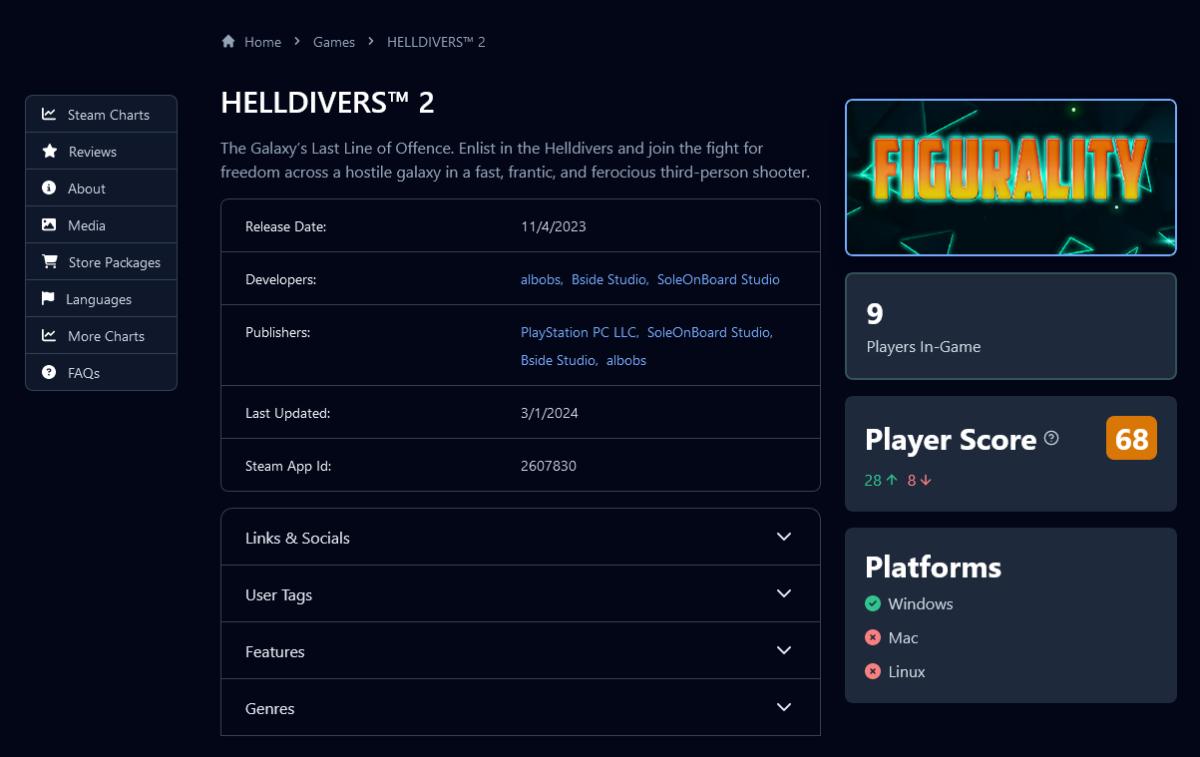Open developer link SoleOnBoard Studio

tap(718, 279)
